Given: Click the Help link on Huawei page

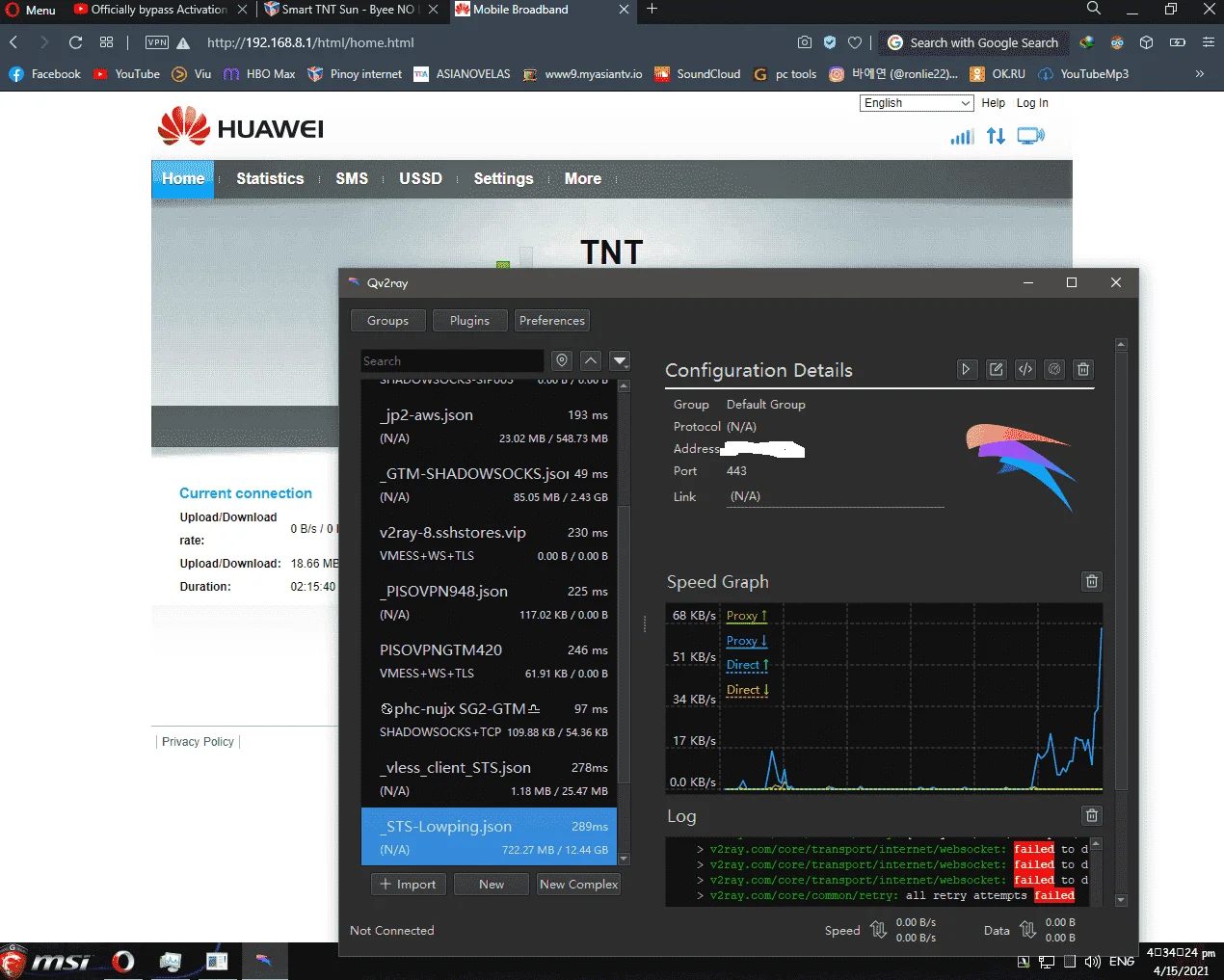Looking at the screenshot, I should coord(993,103).
